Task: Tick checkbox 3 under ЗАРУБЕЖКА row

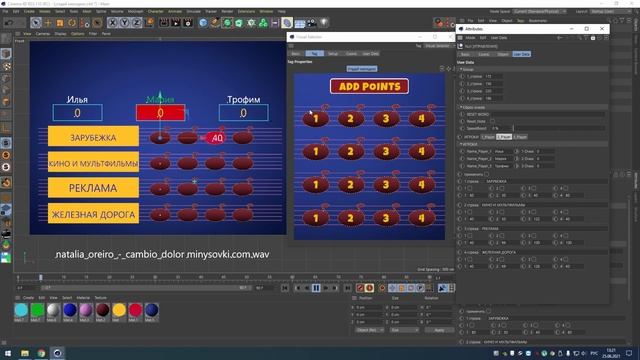Action: (x=534, y=189)
